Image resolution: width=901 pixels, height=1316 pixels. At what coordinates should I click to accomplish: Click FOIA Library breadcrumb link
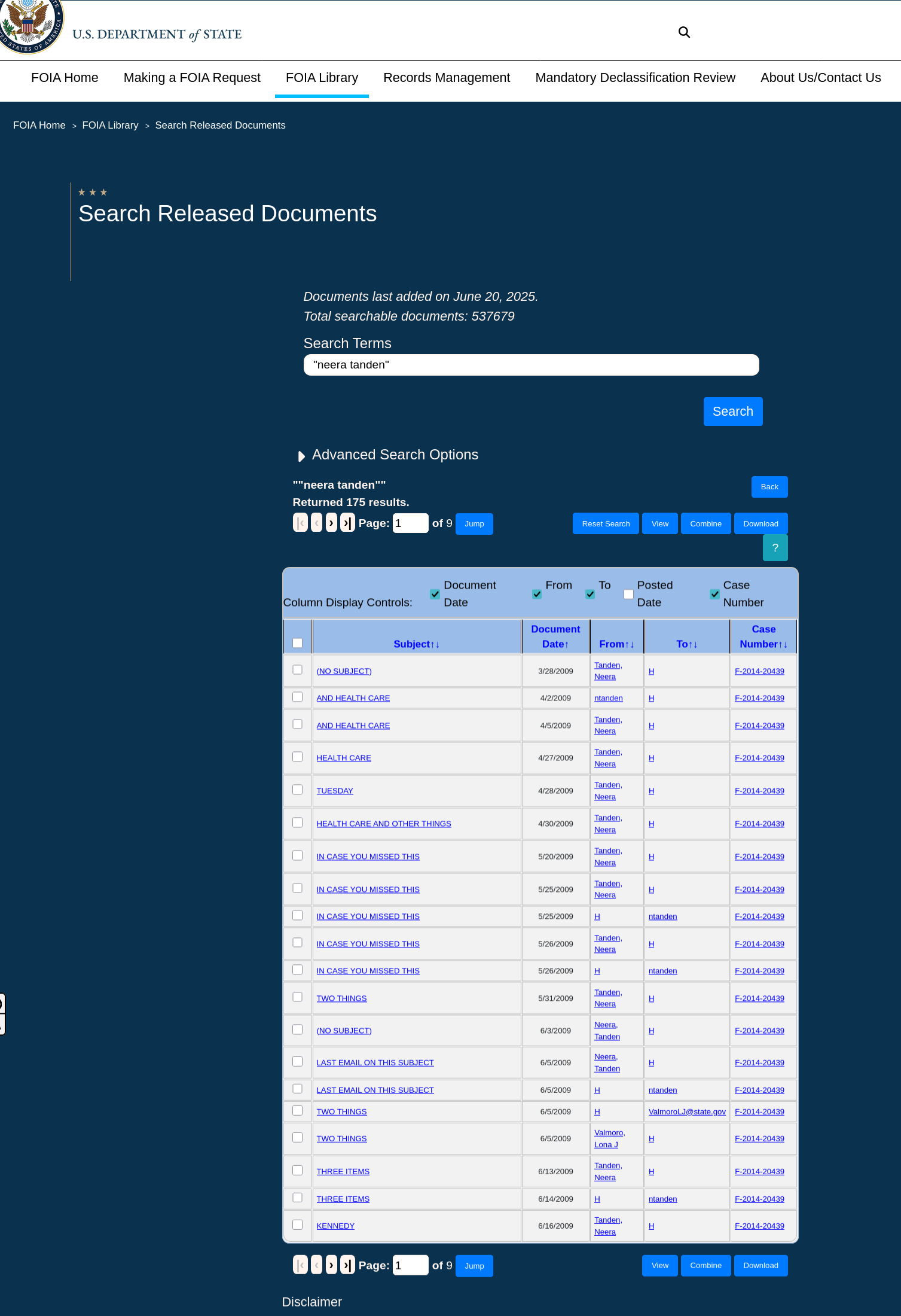[x=110, y=125]
